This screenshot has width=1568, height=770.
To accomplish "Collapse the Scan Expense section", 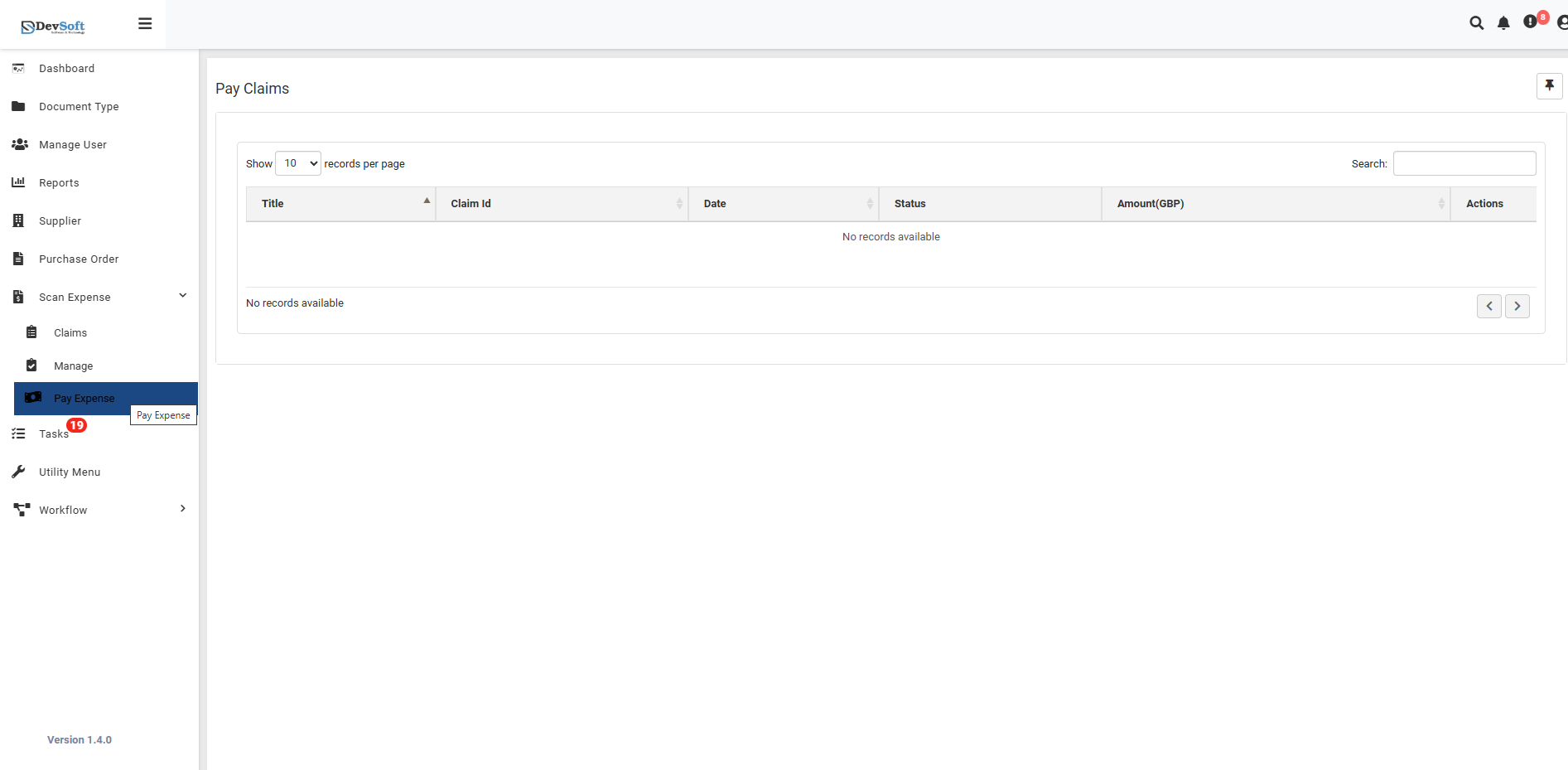I will [182, 295].
